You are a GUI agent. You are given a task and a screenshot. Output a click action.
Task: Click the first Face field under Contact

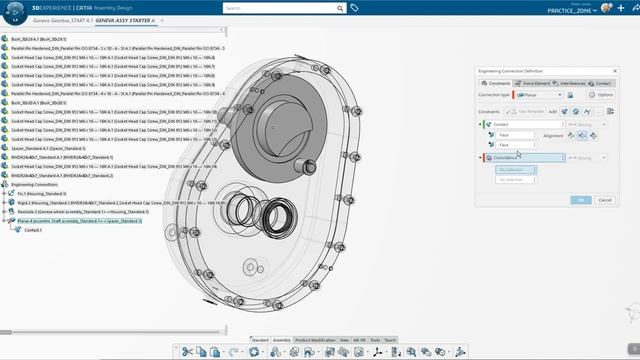[x=515, y=135]
